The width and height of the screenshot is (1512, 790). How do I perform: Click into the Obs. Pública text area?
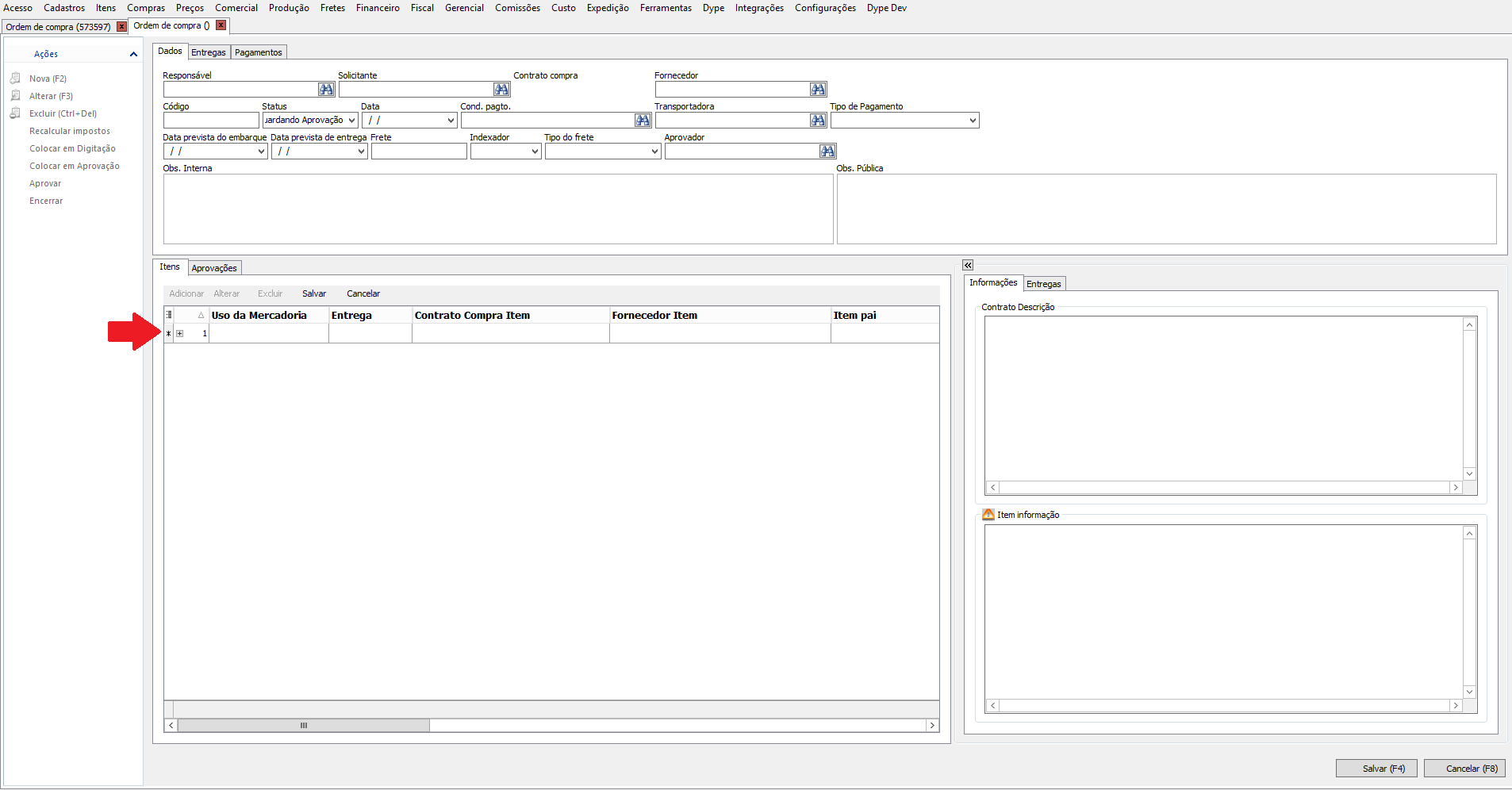click(1166, 209)
